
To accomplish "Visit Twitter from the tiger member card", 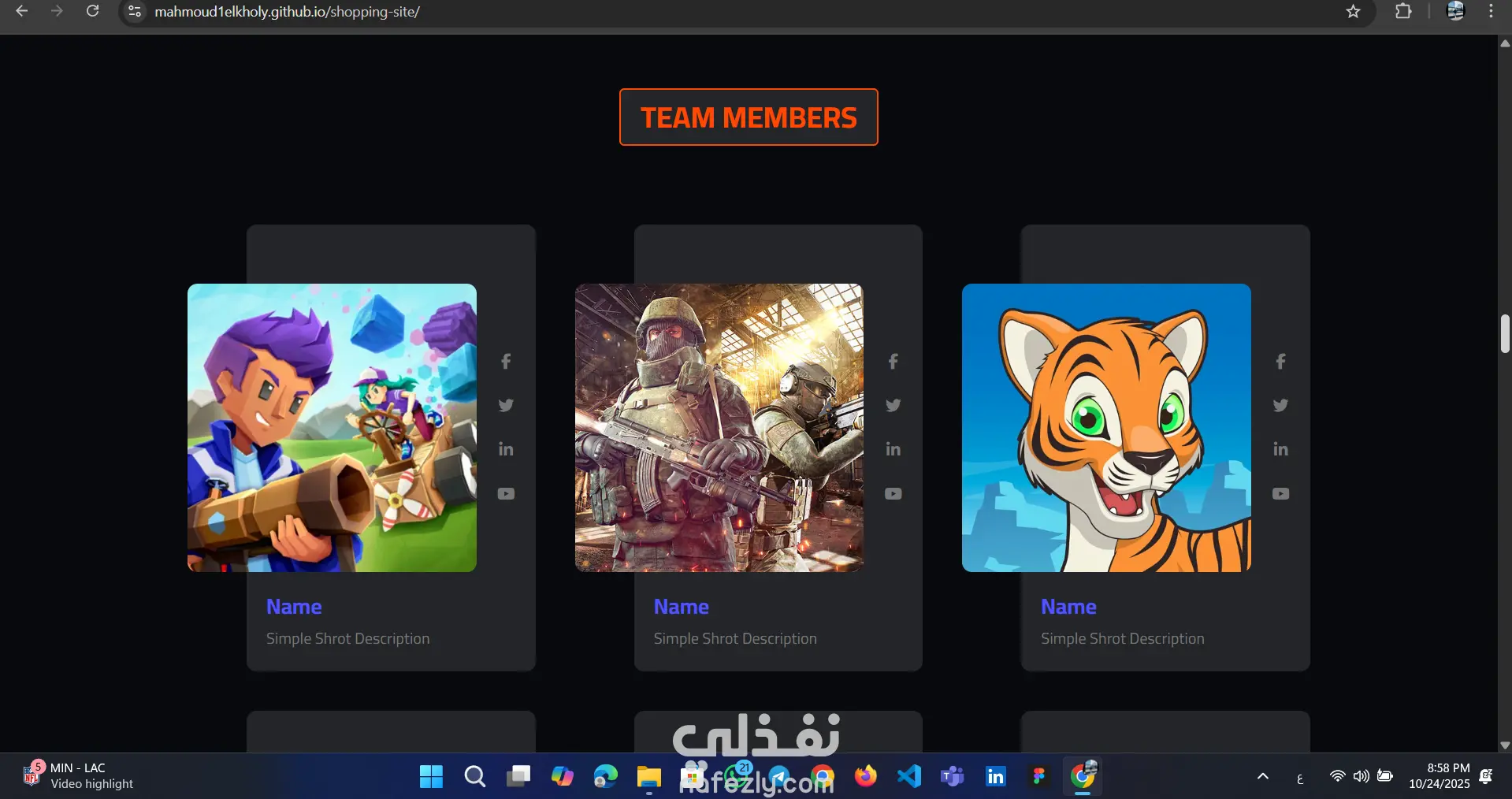I will 1280,405.
